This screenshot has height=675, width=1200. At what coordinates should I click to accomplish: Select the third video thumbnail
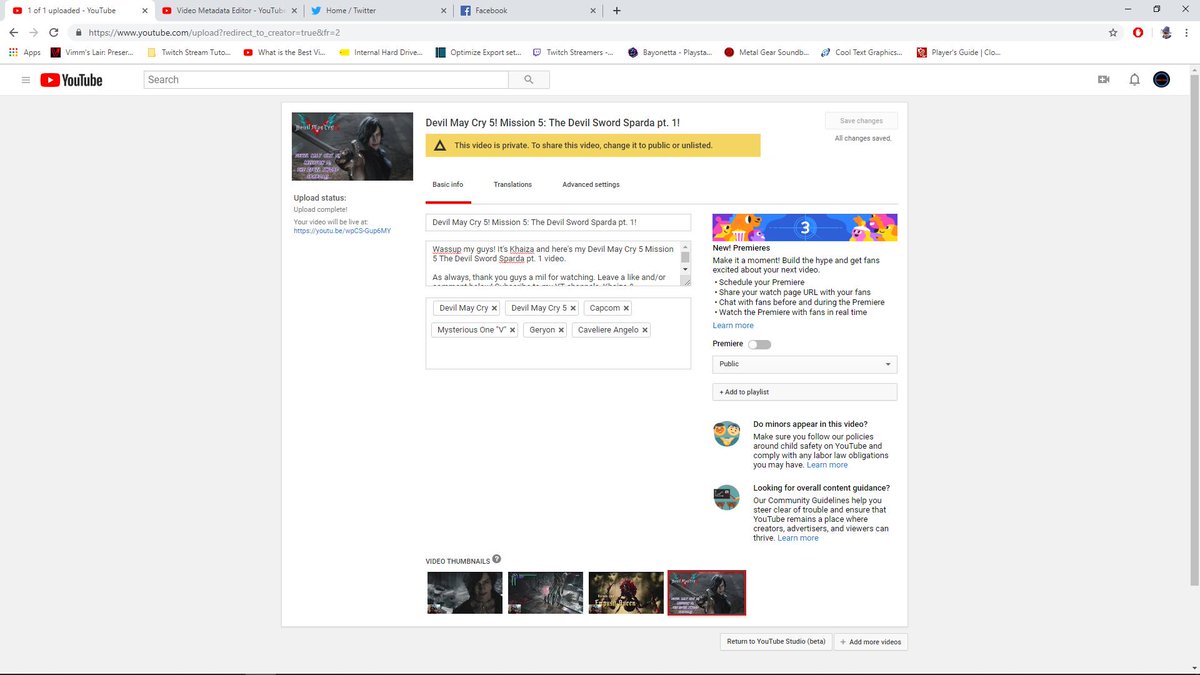(x=626, y=592)
